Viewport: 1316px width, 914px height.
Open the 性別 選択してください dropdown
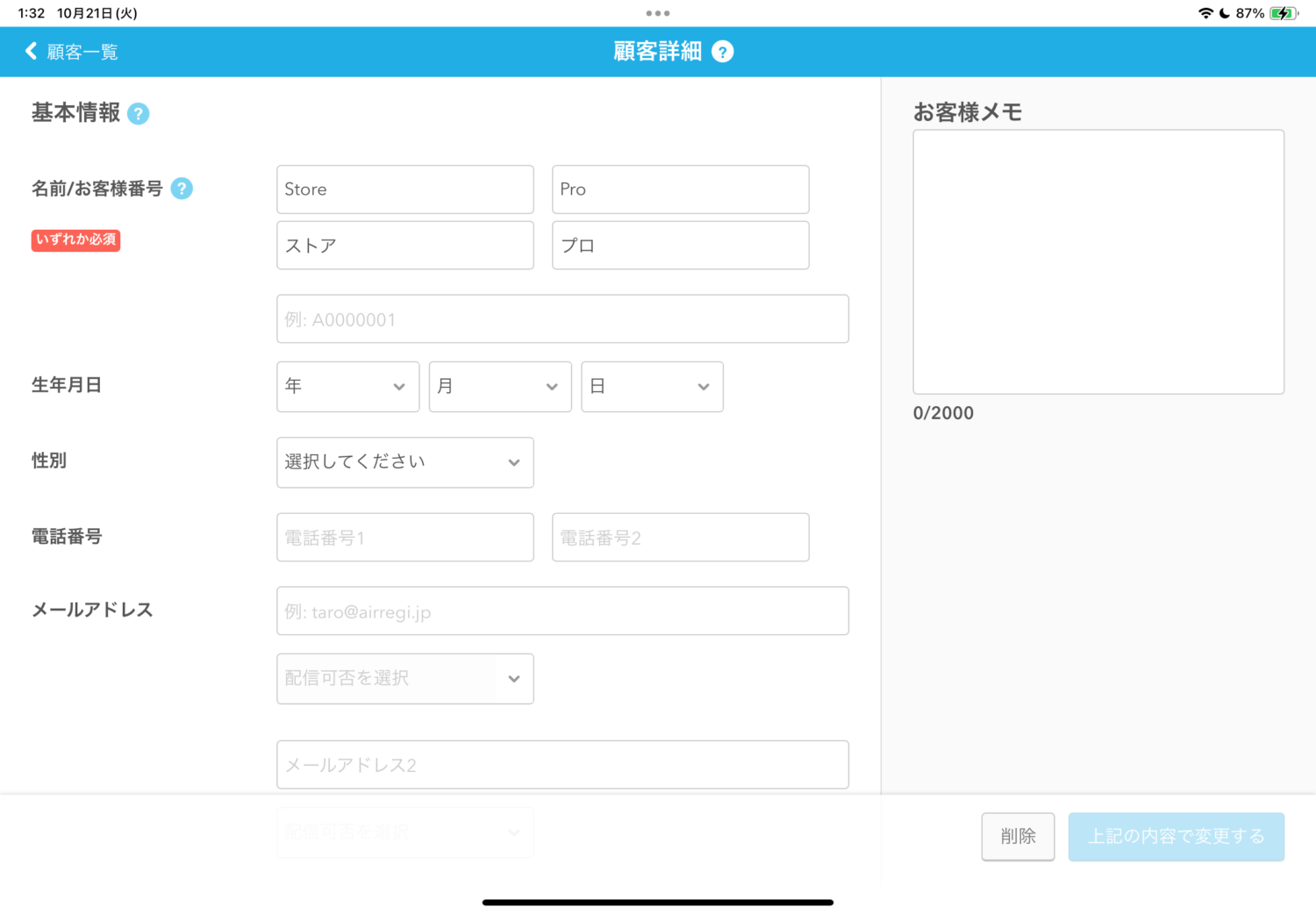click(404, 462)
